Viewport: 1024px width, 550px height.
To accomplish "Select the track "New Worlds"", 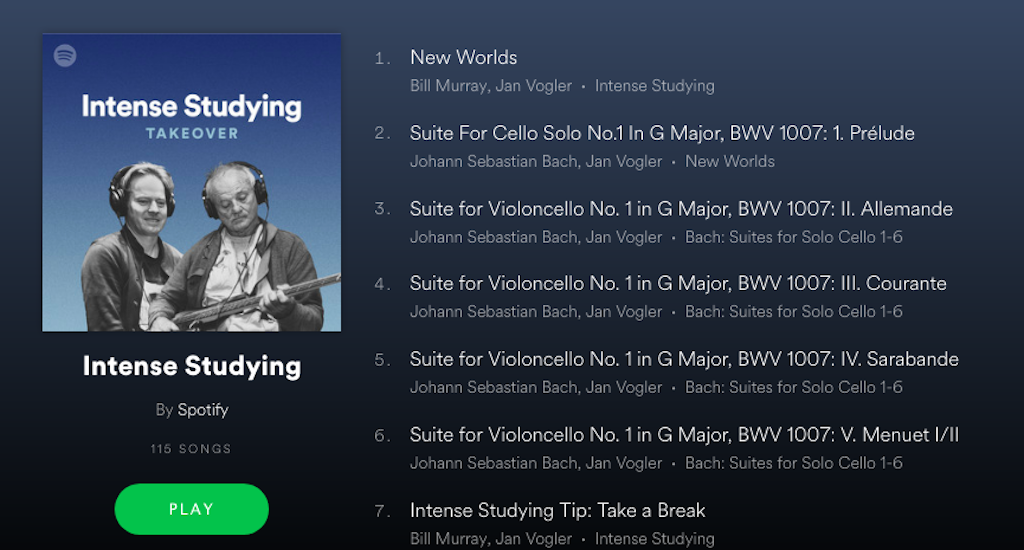I will (x=463, y=58).
